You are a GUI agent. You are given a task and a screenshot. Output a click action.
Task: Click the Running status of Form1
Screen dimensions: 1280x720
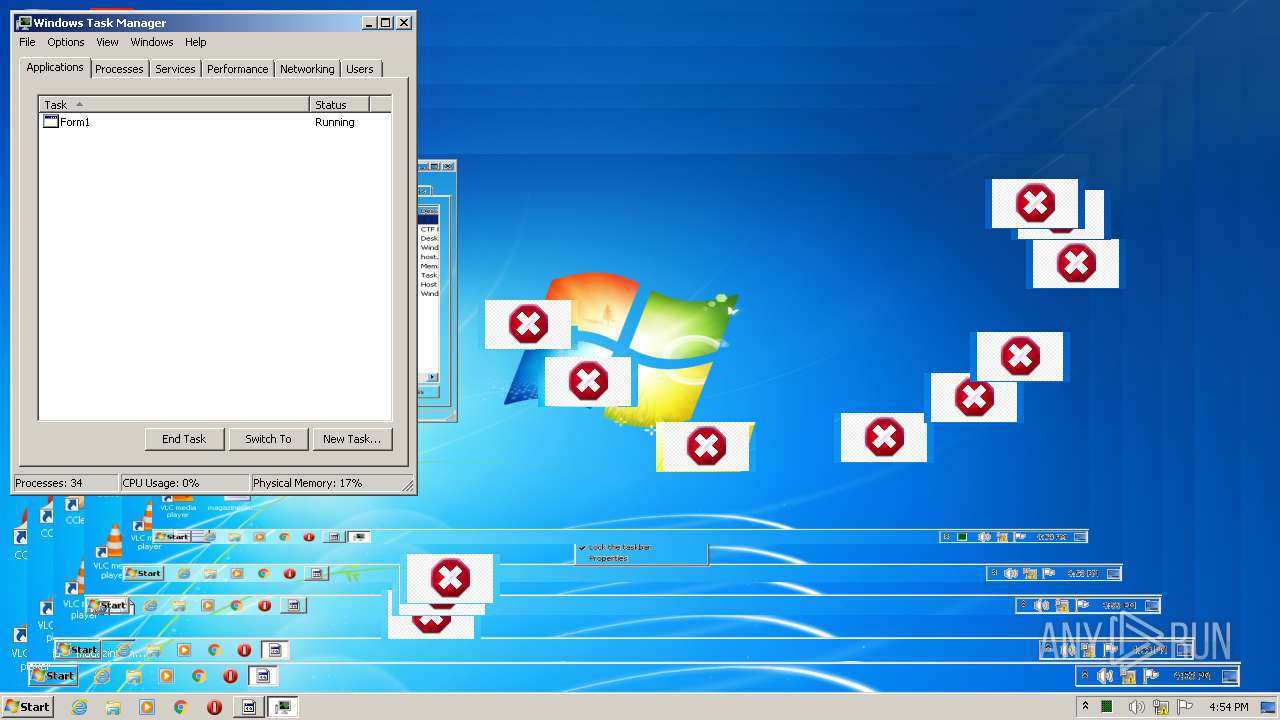(335, 122)
